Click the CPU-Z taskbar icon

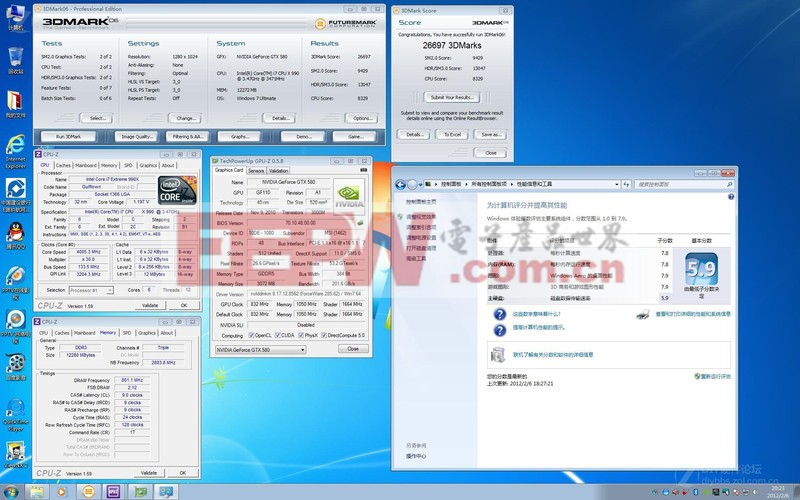coord(113,492)
